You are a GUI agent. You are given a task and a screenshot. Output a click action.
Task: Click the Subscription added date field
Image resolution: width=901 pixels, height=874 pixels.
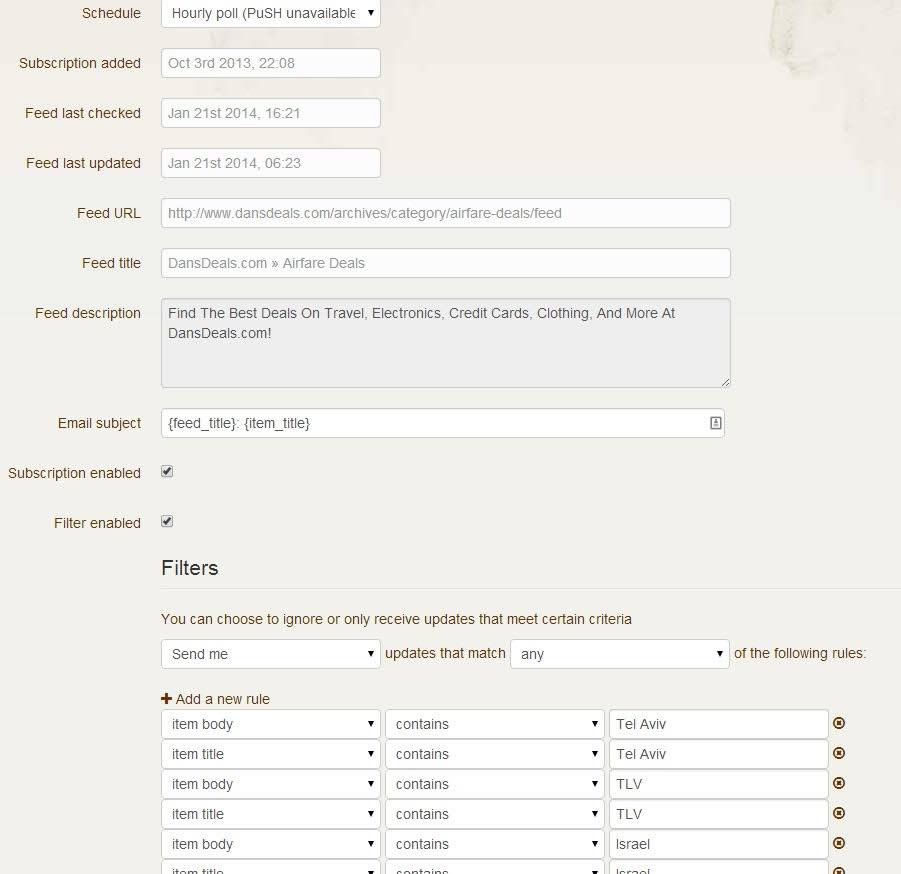click(x=271, y=63)
